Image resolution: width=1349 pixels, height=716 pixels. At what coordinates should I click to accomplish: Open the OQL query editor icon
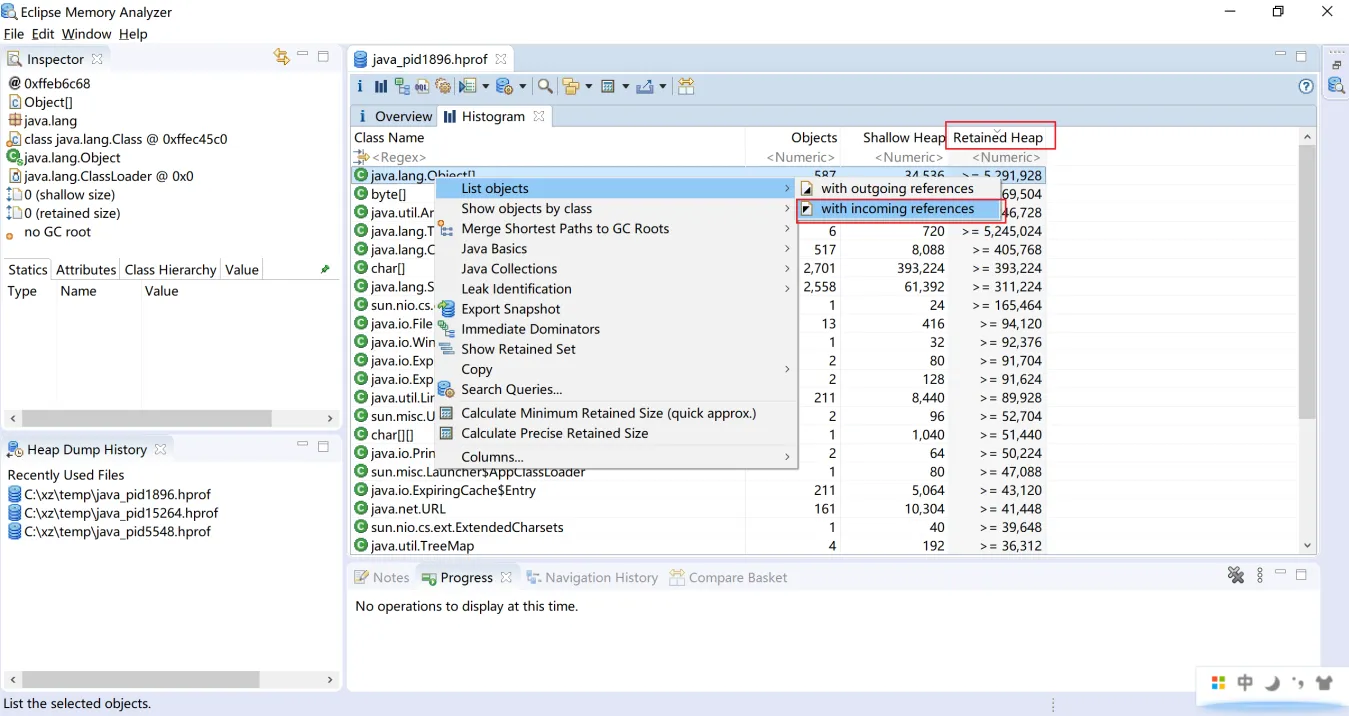click(422, 86)
